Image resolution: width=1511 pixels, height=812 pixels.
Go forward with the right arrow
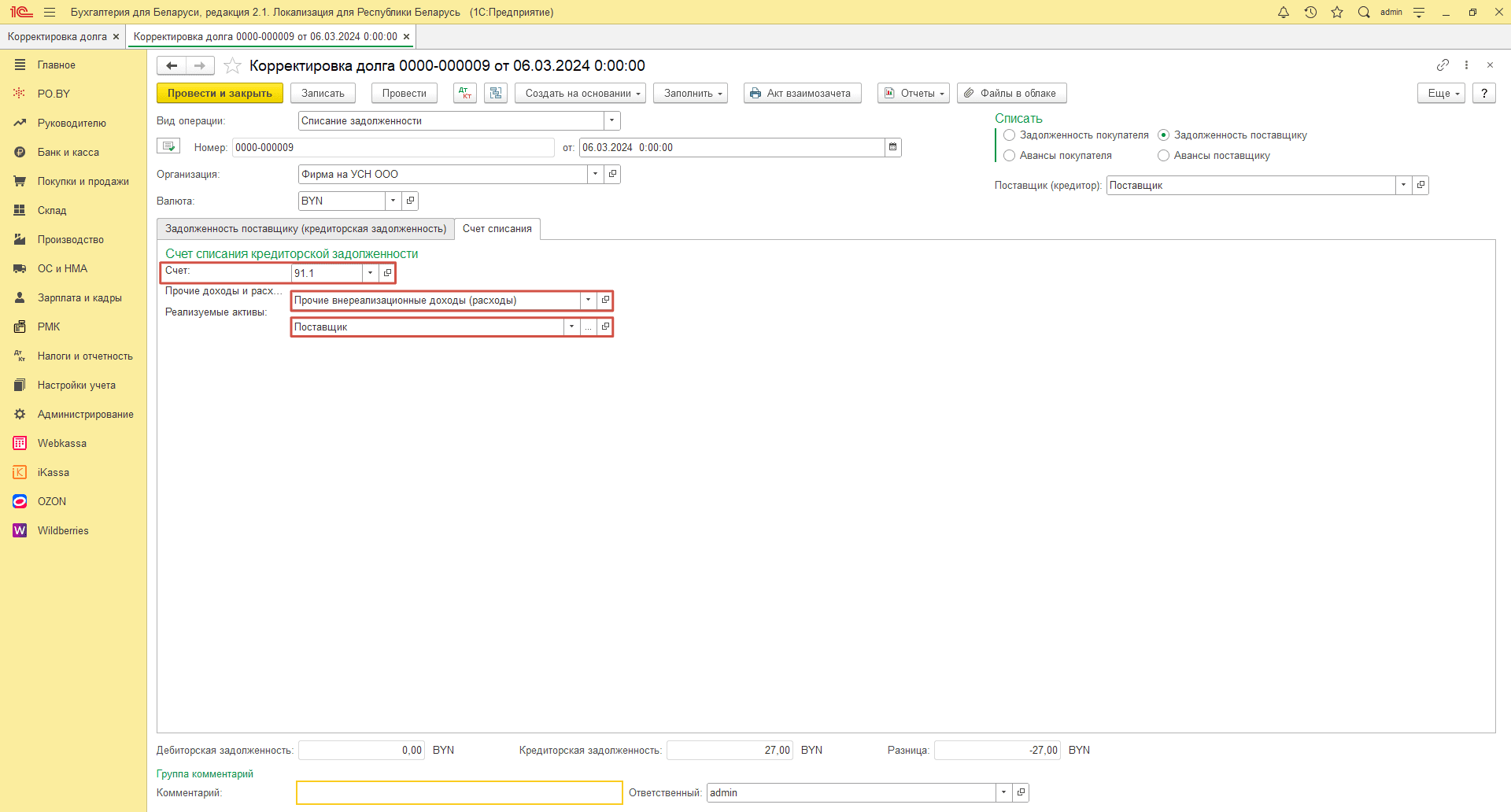(x=200, y=65)
